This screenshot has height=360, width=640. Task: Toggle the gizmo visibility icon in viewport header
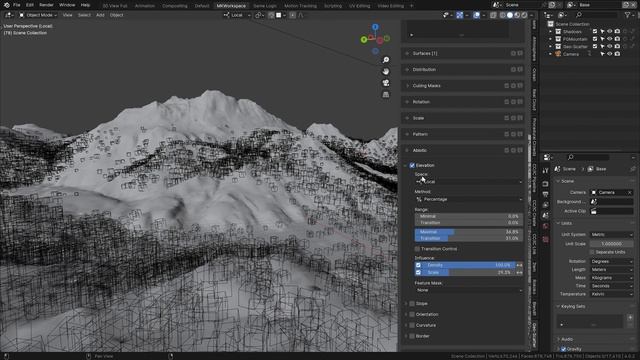click(460, 15)
